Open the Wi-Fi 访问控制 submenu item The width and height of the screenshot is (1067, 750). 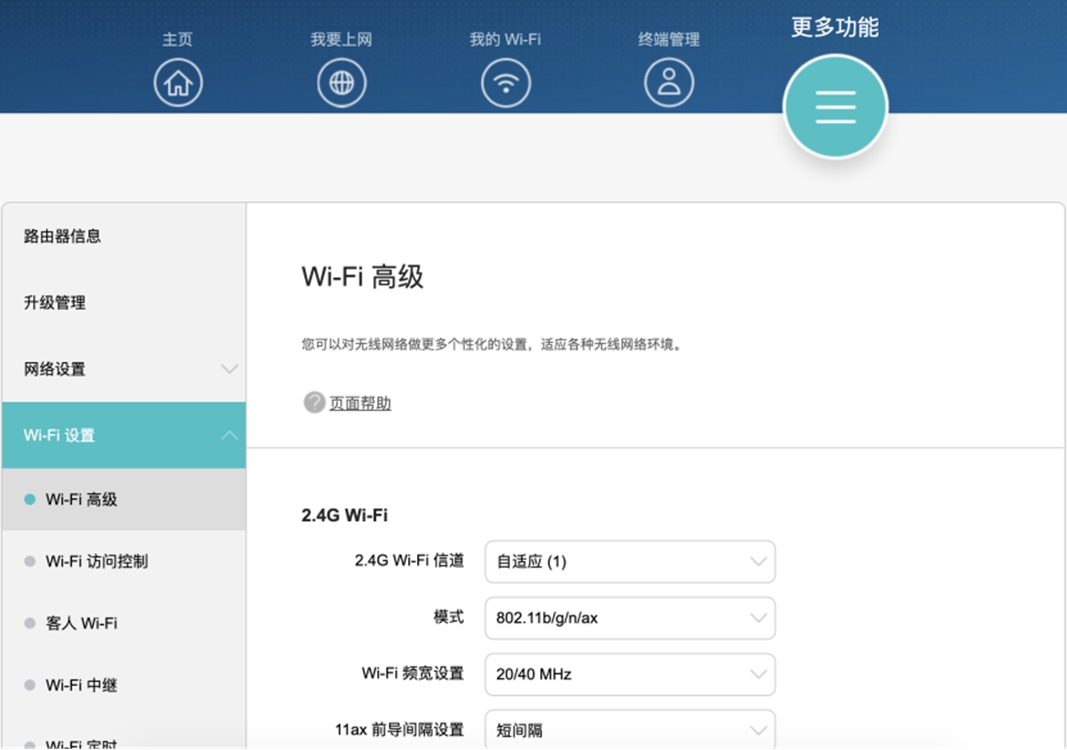(123, 561)
